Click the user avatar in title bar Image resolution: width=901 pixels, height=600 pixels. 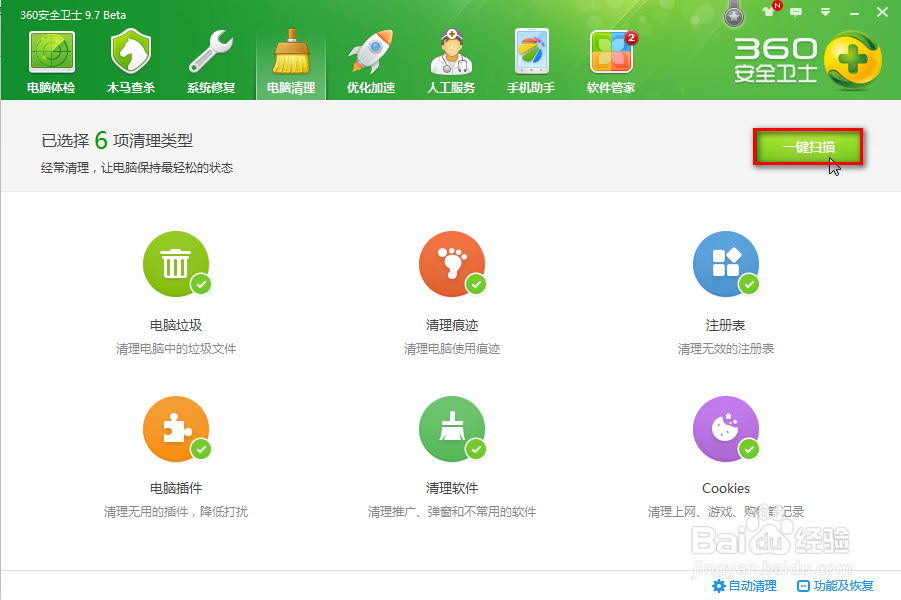pos(733,15)
